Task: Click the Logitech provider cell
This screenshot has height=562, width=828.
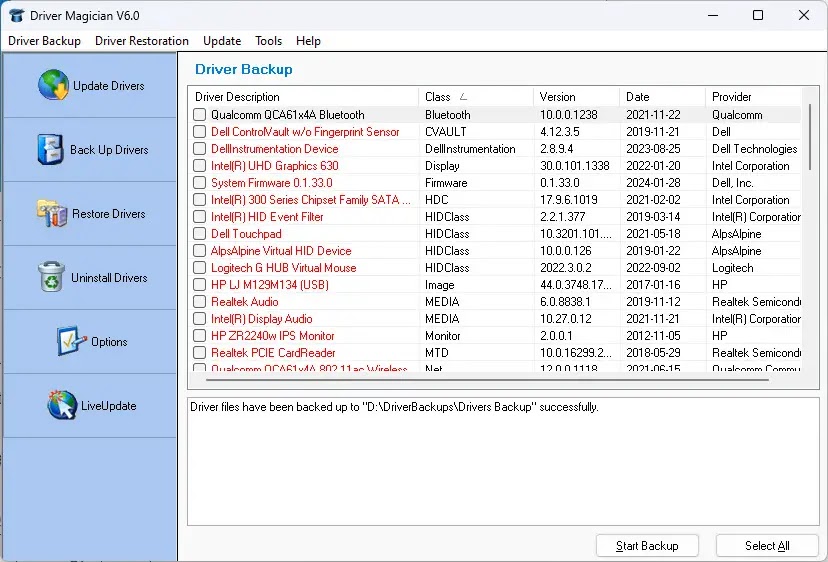Action: (x=732, y=268)
